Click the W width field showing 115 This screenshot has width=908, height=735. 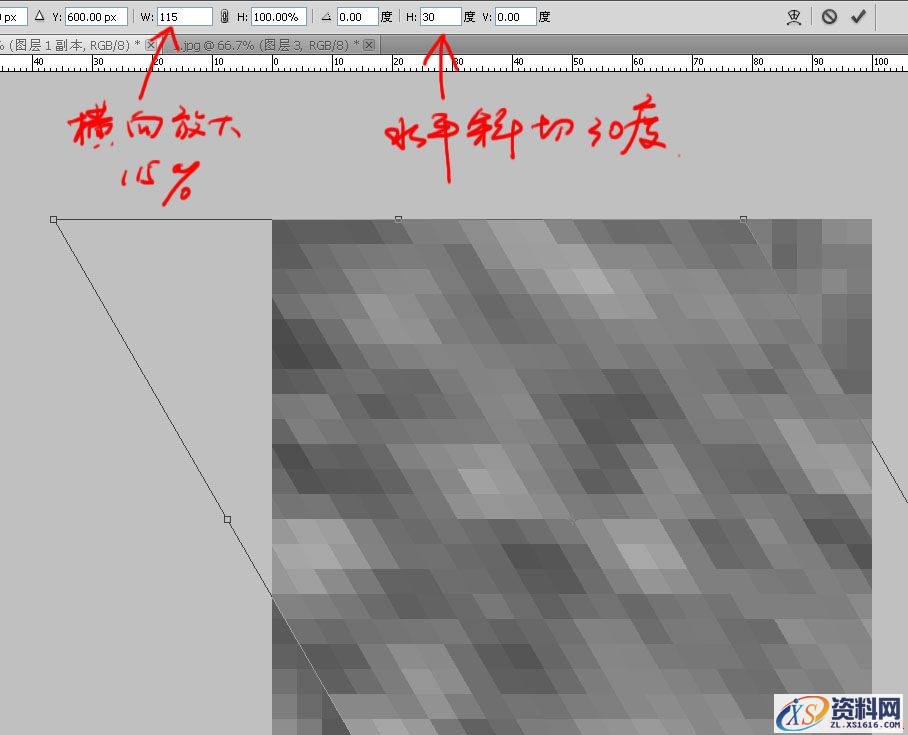click(x=184, y=17)
